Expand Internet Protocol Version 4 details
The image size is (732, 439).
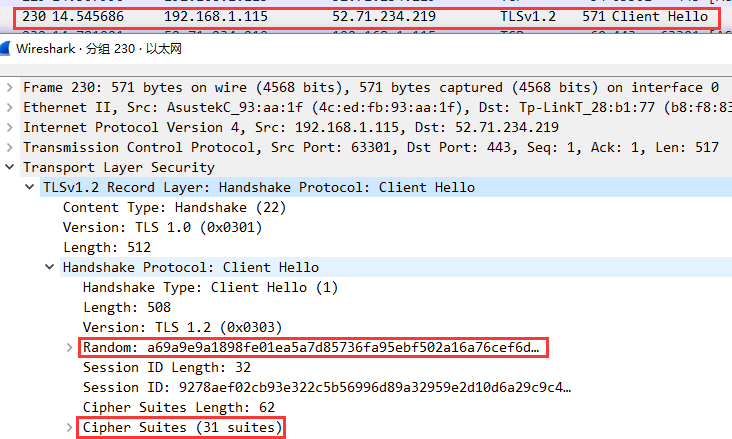pos(10,127)
